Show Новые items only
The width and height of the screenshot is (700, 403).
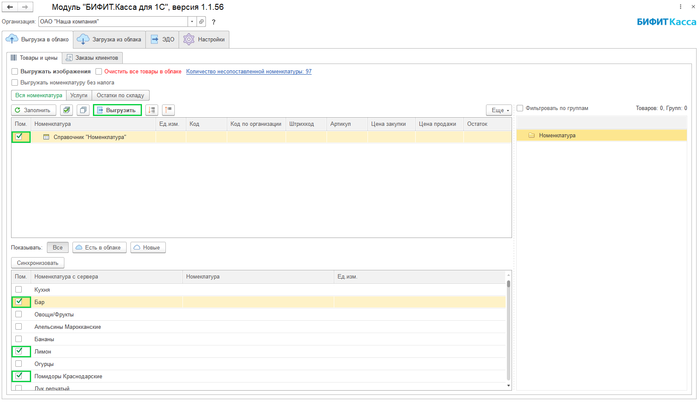pos(148,247)
